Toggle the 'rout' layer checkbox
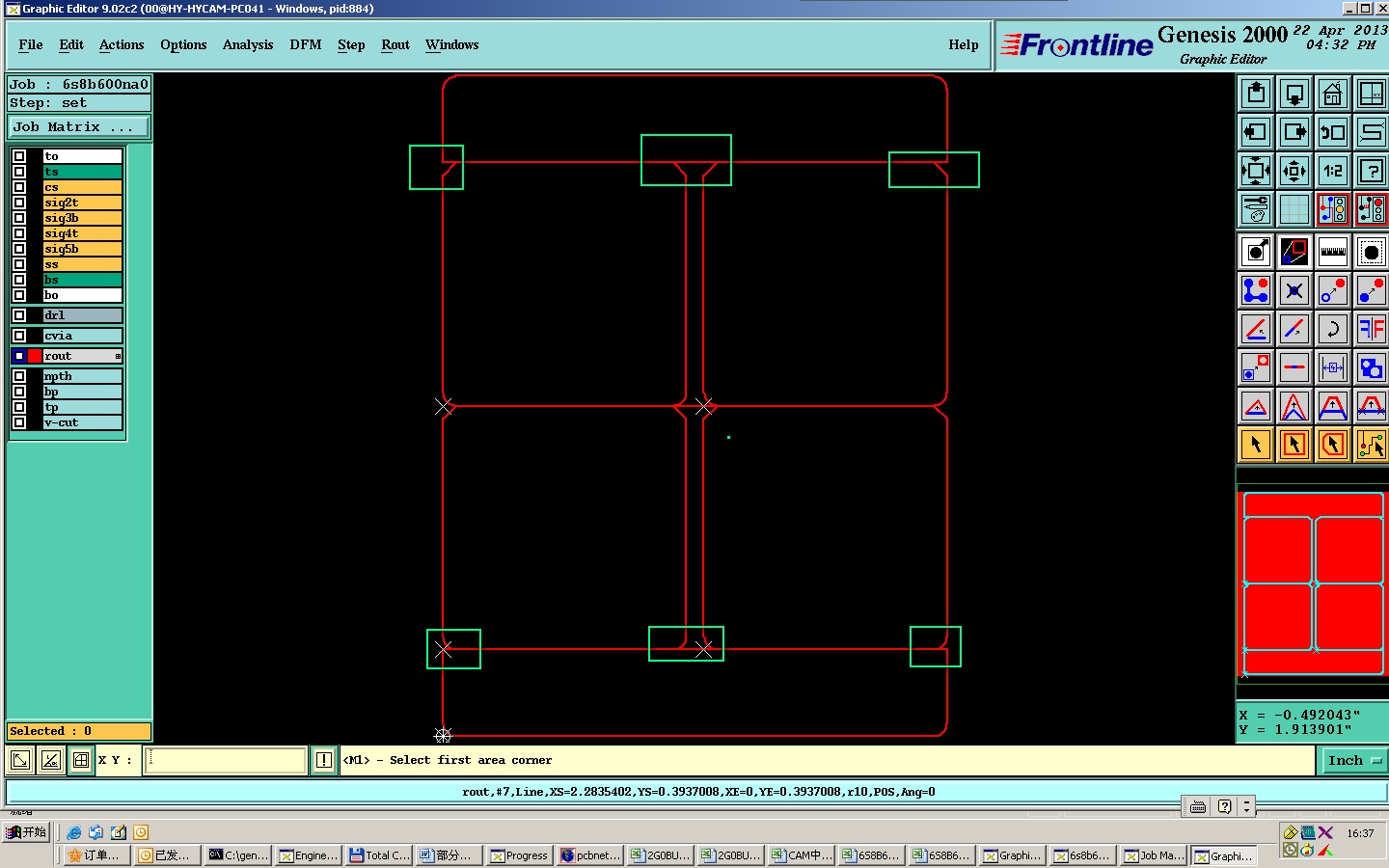 [19, 356]
